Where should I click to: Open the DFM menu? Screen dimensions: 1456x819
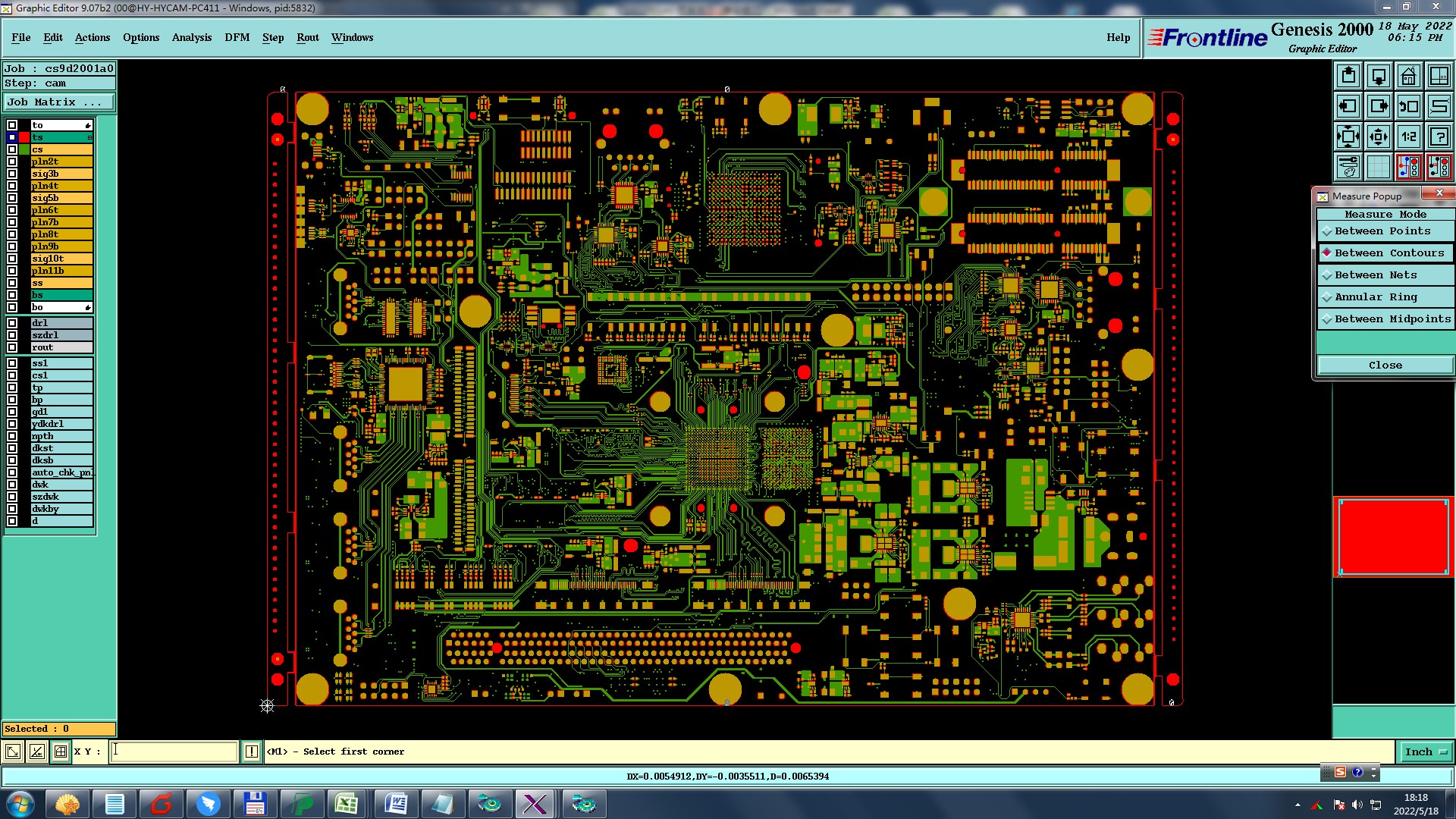[237, 37]
